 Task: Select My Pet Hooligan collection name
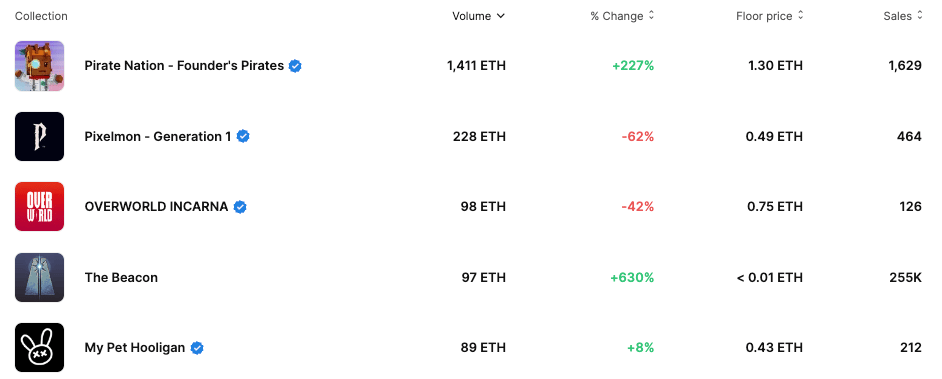[x=135, y=348]
